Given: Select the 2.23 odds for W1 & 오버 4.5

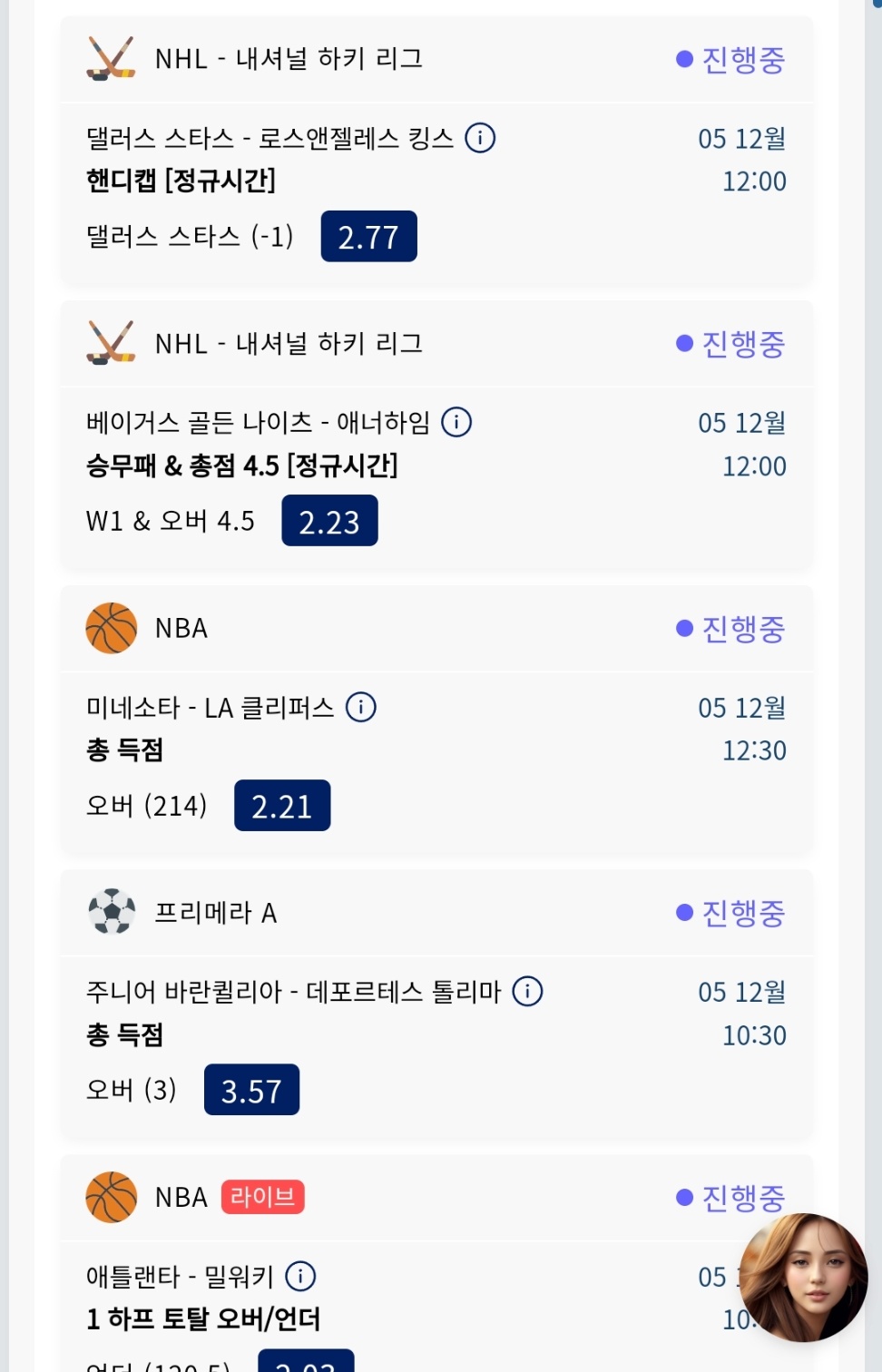Looking at the screenshot, I should 329,521.
